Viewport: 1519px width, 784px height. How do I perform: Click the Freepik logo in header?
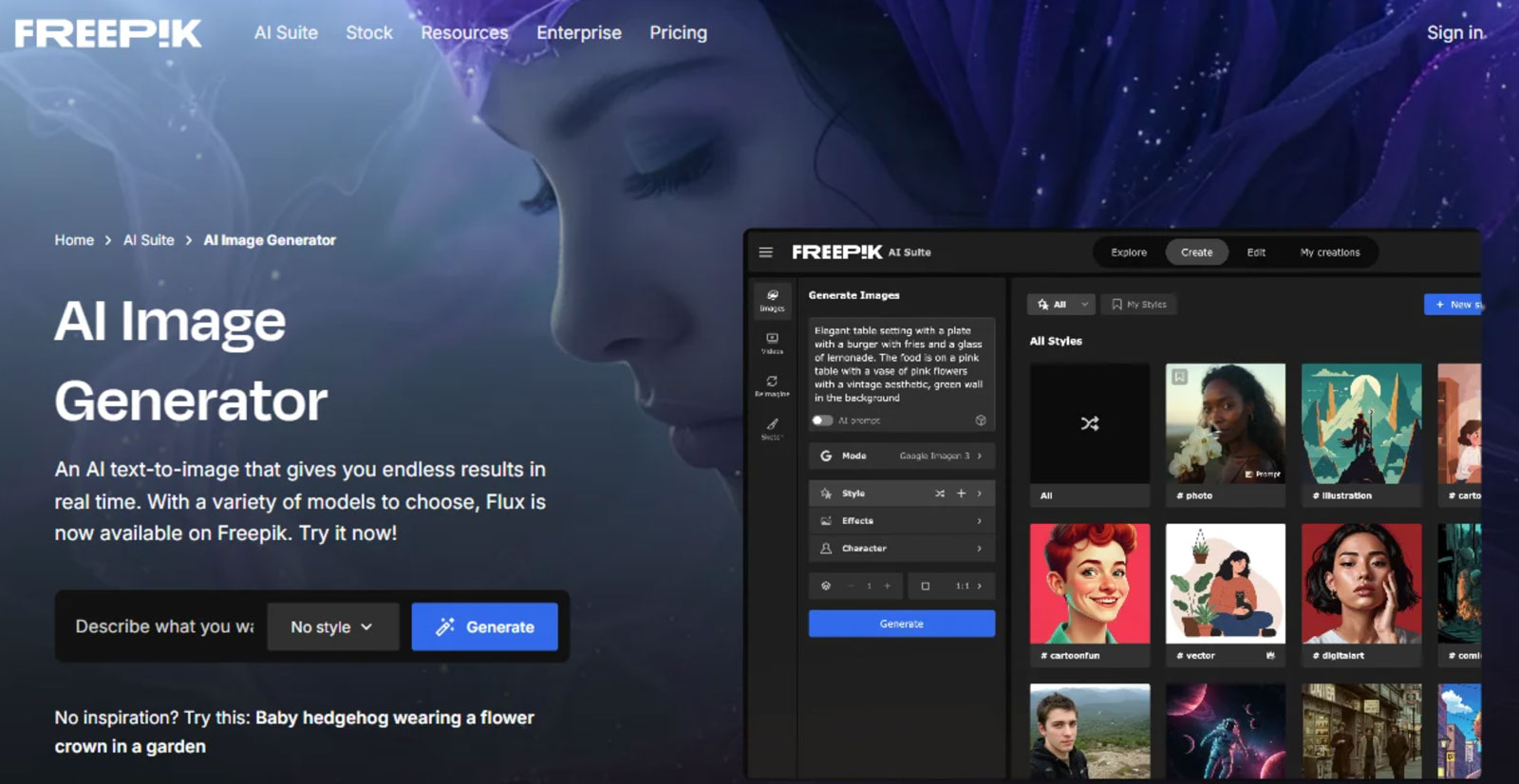108,33
